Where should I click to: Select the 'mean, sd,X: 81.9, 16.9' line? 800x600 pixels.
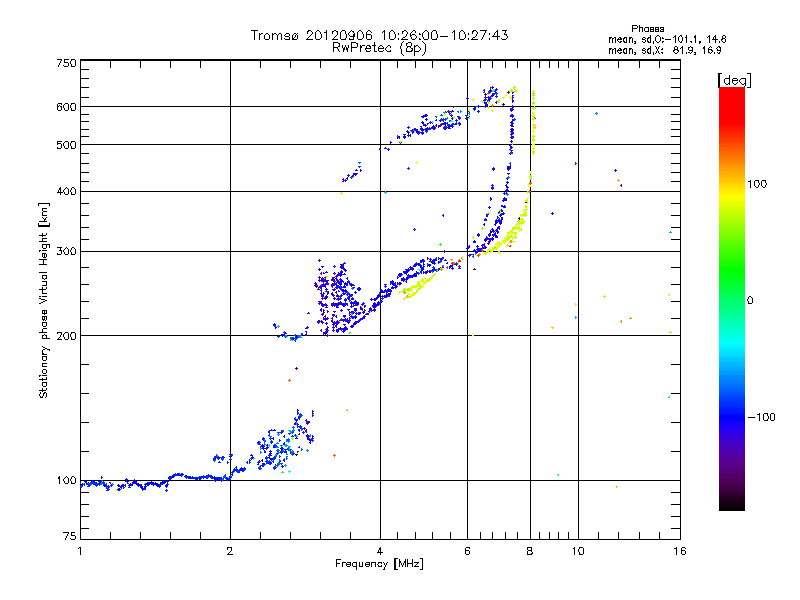[x=664, y=50]
